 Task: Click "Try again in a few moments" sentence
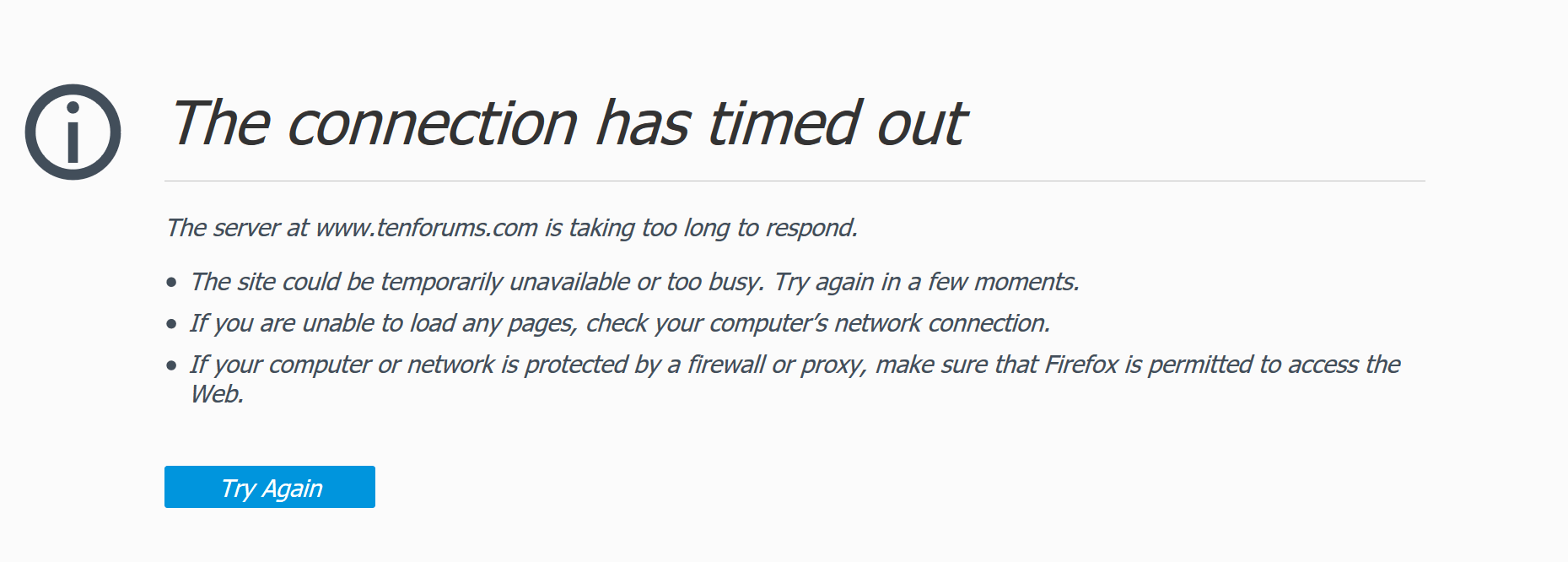point(926,282)
